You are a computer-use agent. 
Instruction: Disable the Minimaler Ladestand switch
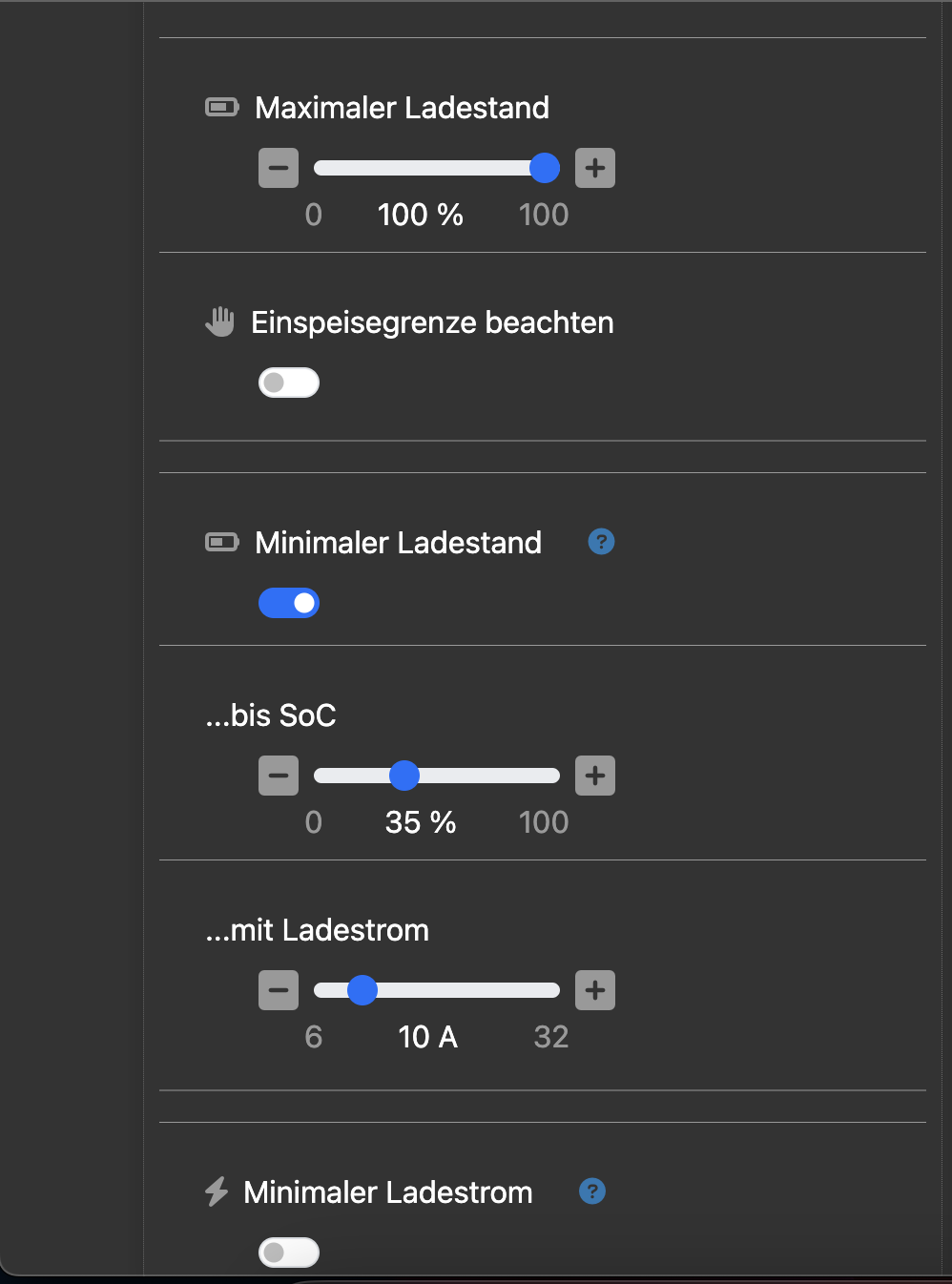click(289, 603)
